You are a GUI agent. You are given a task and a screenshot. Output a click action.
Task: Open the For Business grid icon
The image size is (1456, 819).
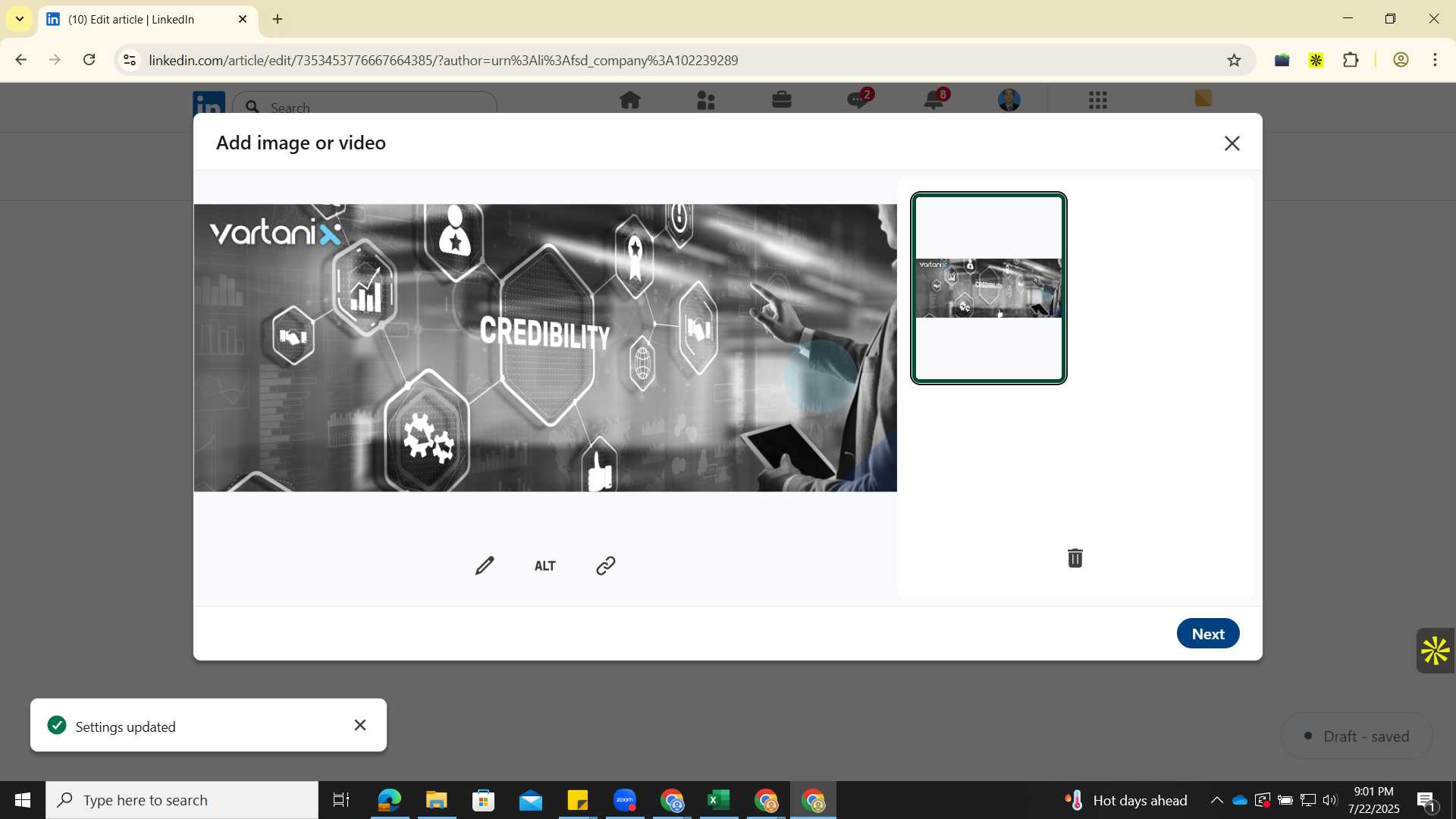[1098, 100]
